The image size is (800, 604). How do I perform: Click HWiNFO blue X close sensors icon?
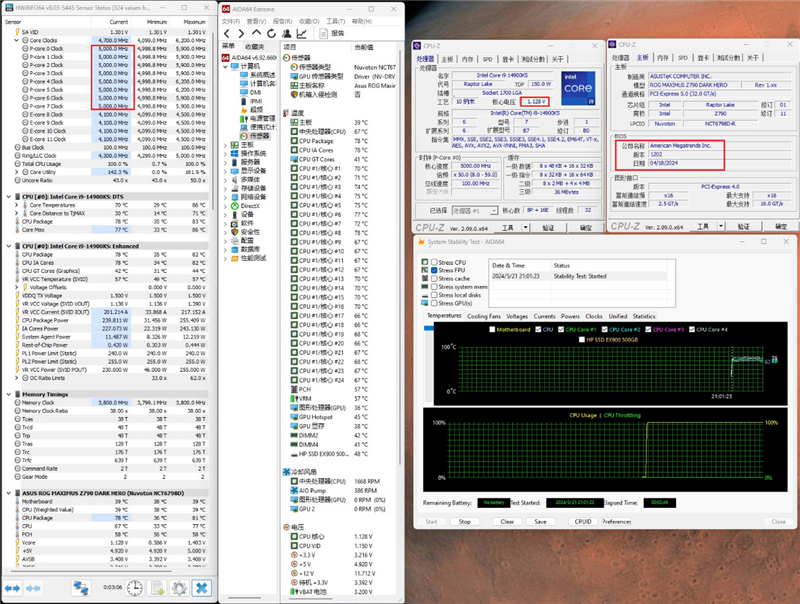[202, 589]
